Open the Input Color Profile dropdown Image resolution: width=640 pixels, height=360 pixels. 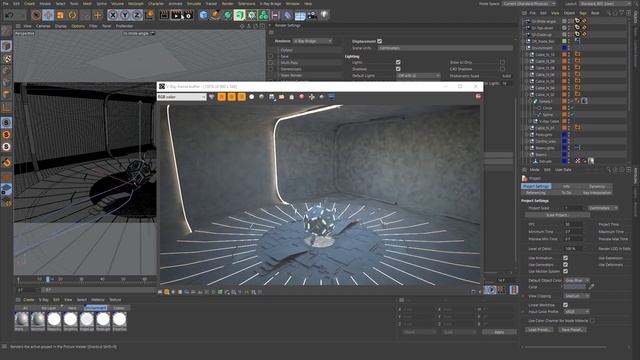pos(577,312)
